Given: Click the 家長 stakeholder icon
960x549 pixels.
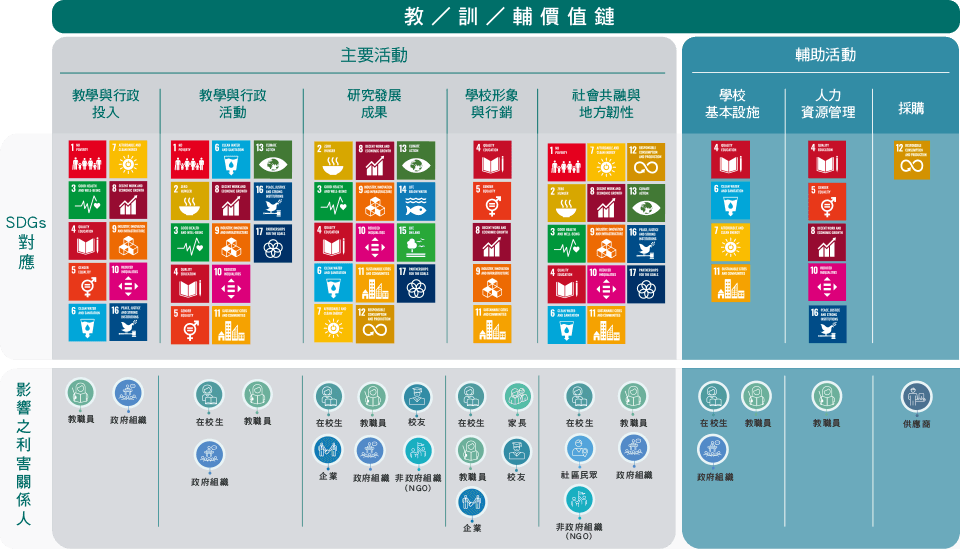Looking at the screenshot, I should pos(517,397).
